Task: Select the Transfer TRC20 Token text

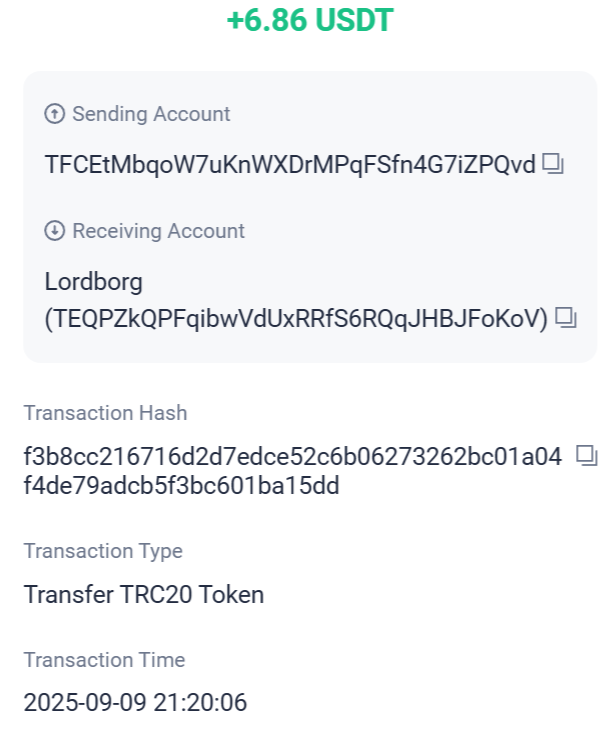Action: coord(144,595)
